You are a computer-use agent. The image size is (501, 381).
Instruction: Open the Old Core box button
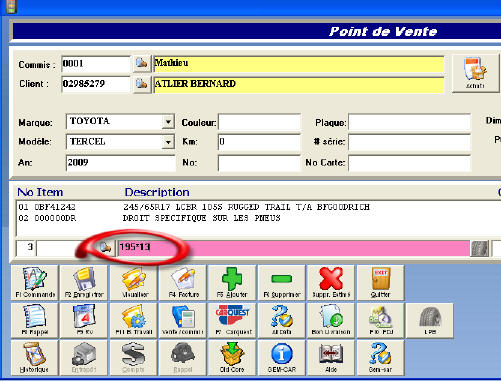pyautogui.click(x=232, y=358)
